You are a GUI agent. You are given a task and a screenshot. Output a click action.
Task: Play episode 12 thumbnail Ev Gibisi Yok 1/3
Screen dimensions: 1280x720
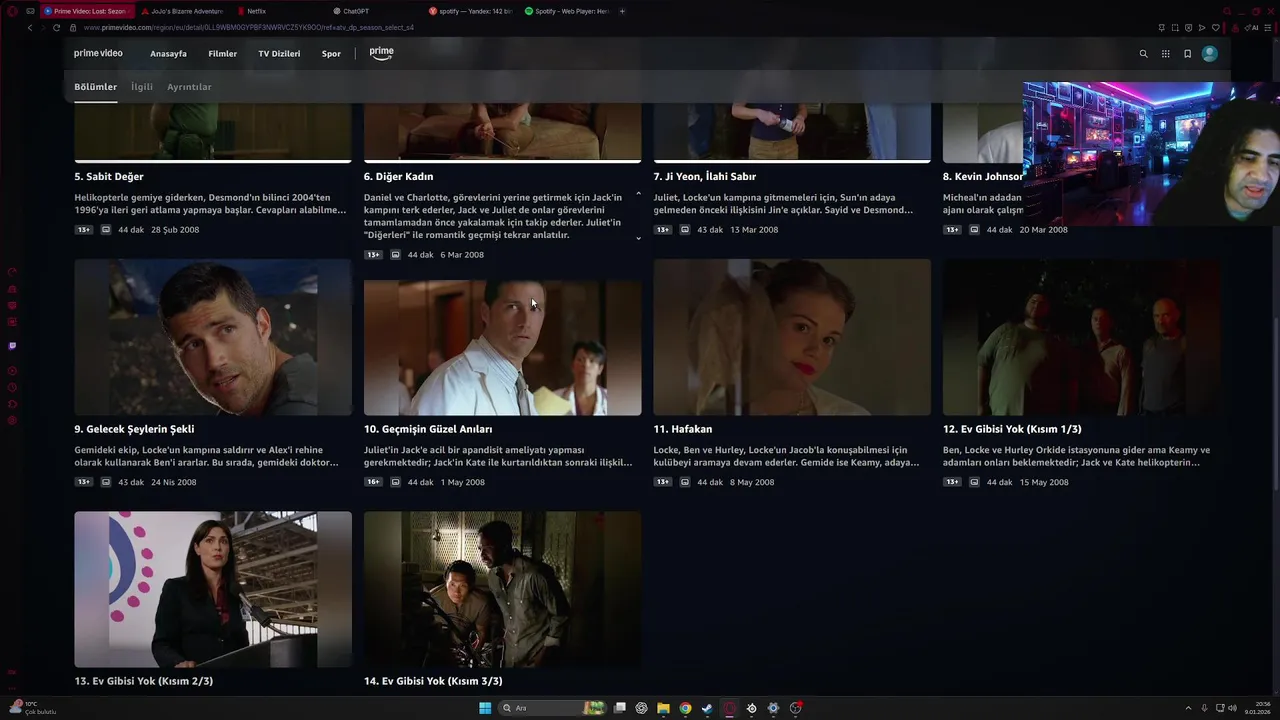click(x=1081, y=337)
